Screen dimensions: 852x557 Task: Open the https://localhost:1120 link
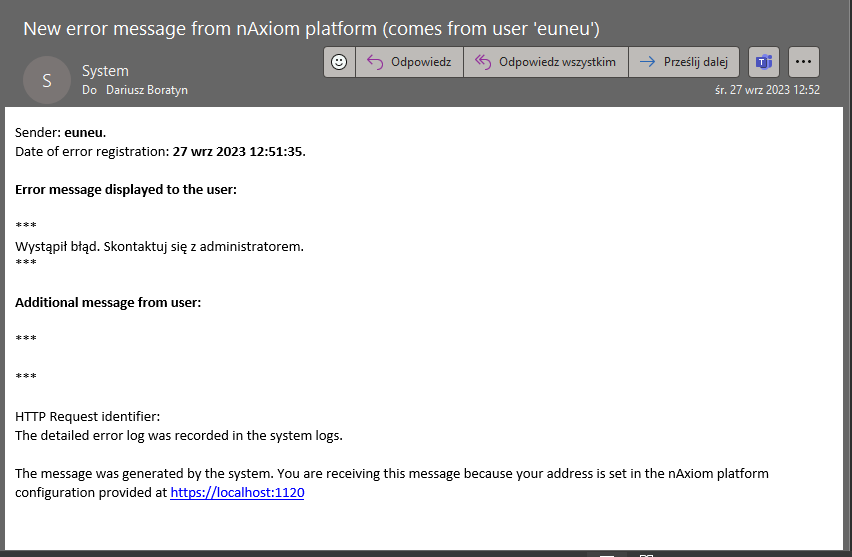point(237,492)
